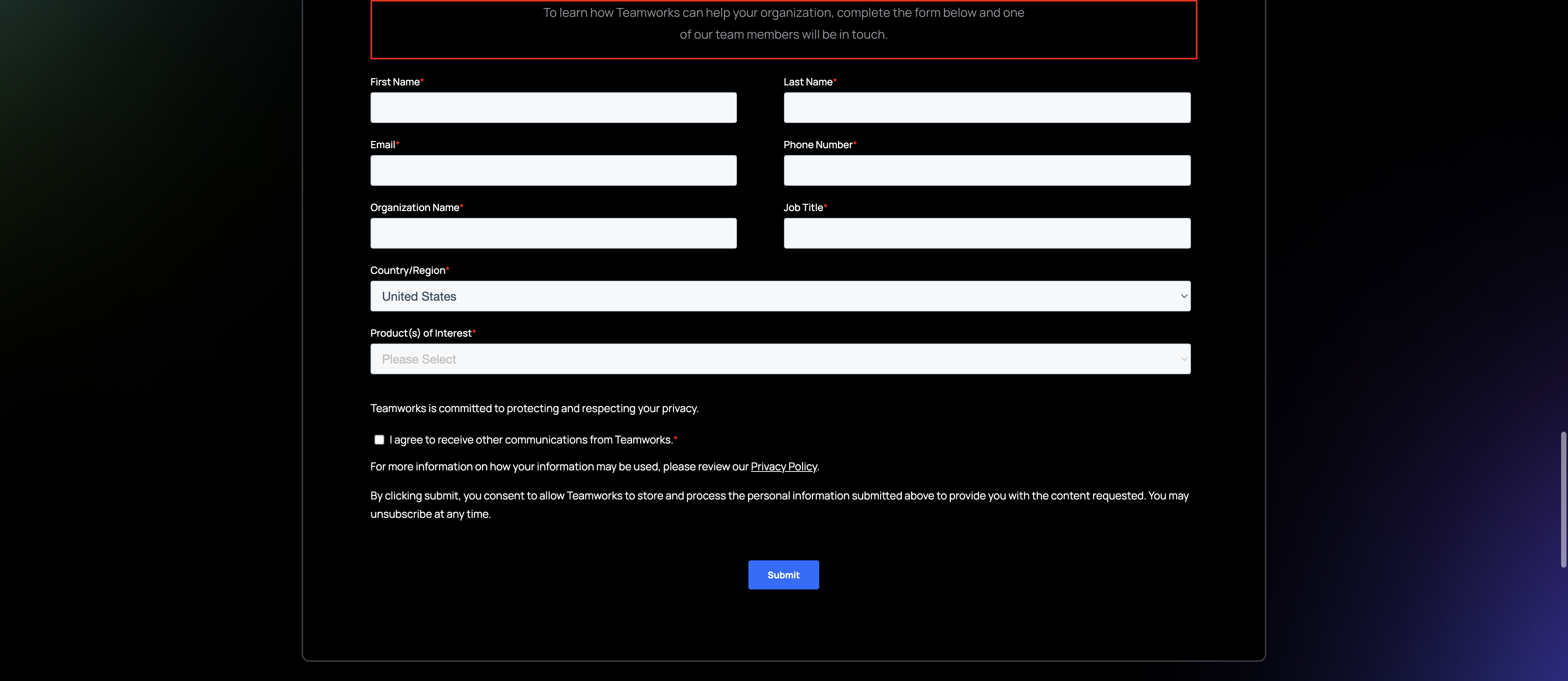This screenshot has height=681, width=1568.
Task: Click the "I agree to receive other communications" label
Action: click(531, 440)
